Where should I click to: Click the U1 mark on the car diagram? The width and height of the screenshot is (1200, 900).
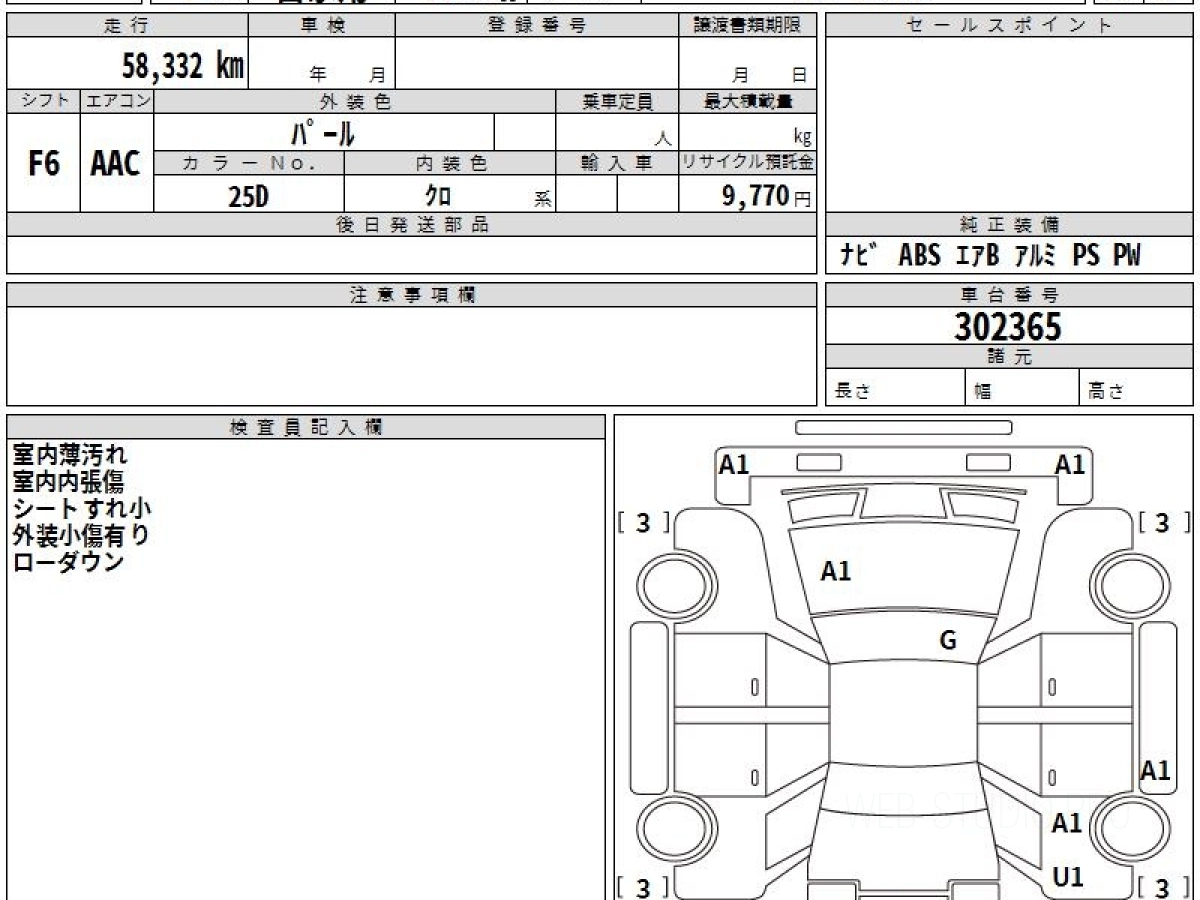point(1068,877)
